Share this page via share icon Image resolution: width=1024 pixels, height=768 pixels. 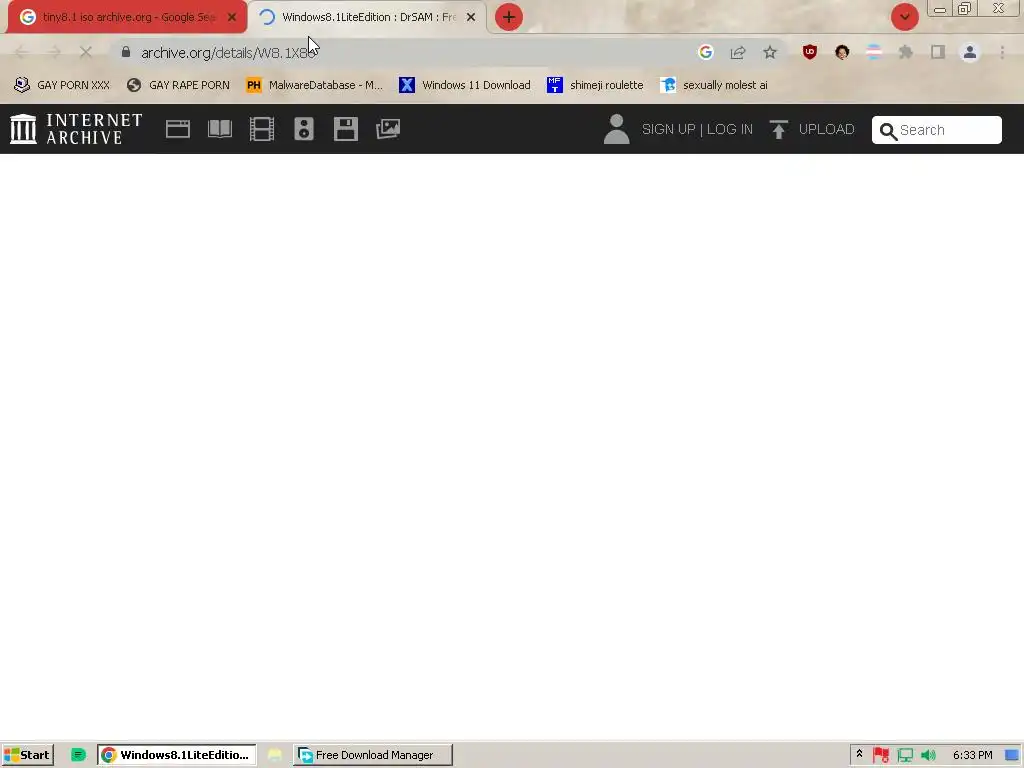click(738, 52)
